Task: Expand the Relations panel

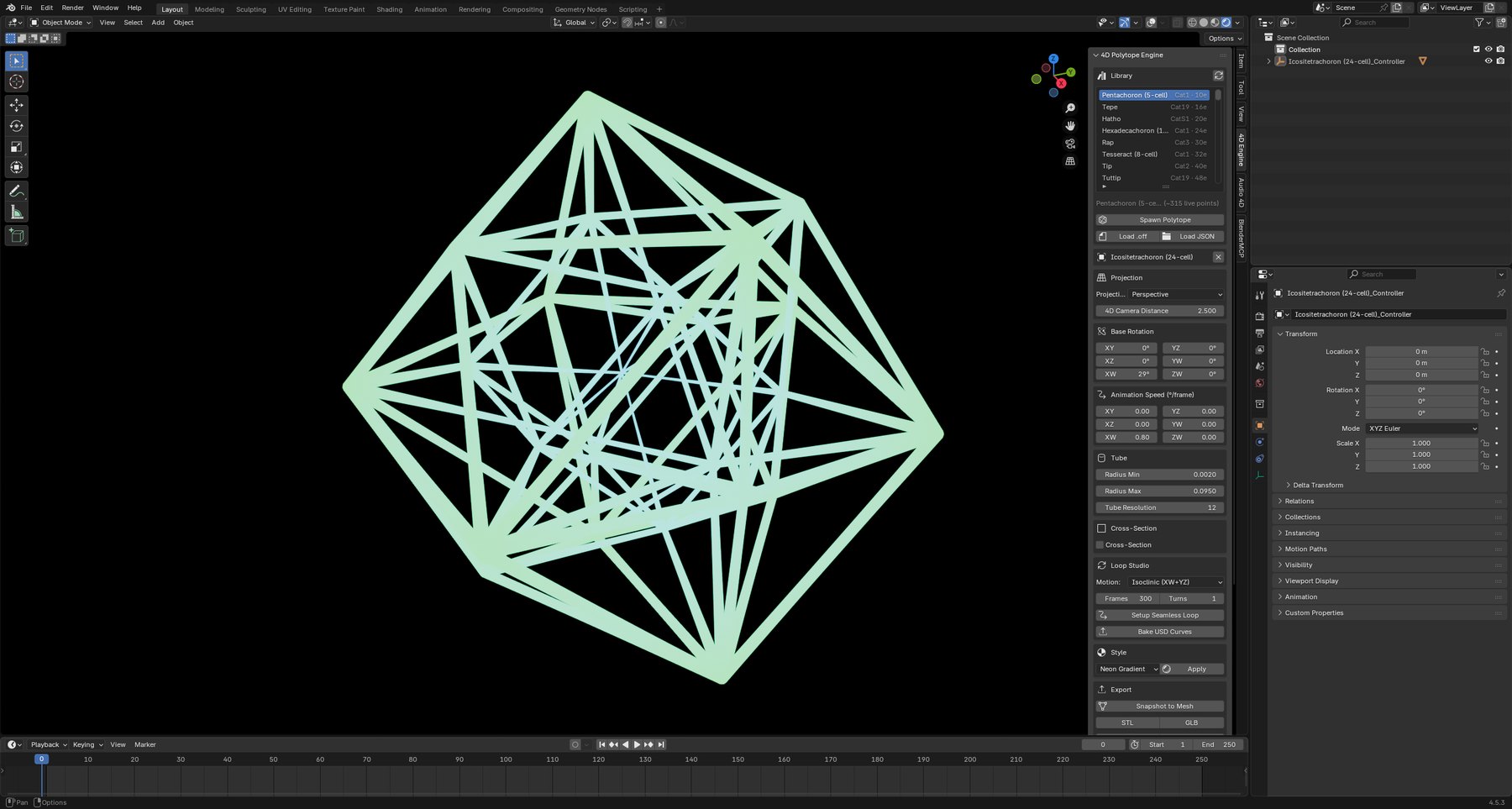Action: tap(1299, 502)
